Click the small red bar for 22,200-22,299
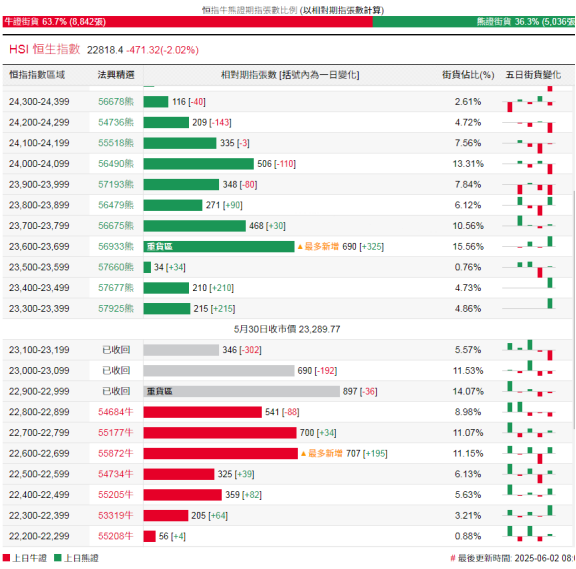Viewport: 576px width, 569px height. 150,536
